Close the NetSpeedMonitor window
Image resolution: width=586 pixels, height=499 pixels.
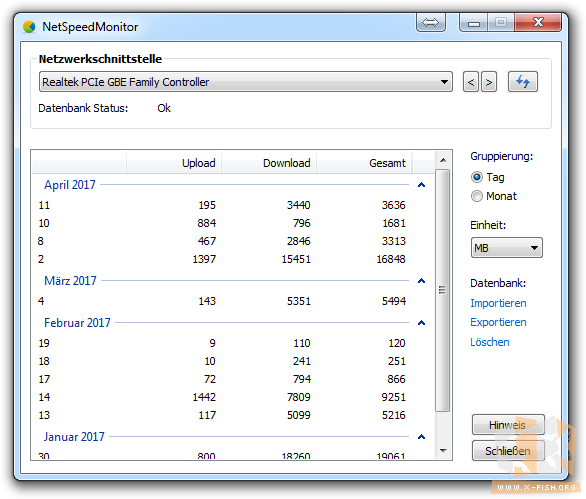[x=538, y=23]
